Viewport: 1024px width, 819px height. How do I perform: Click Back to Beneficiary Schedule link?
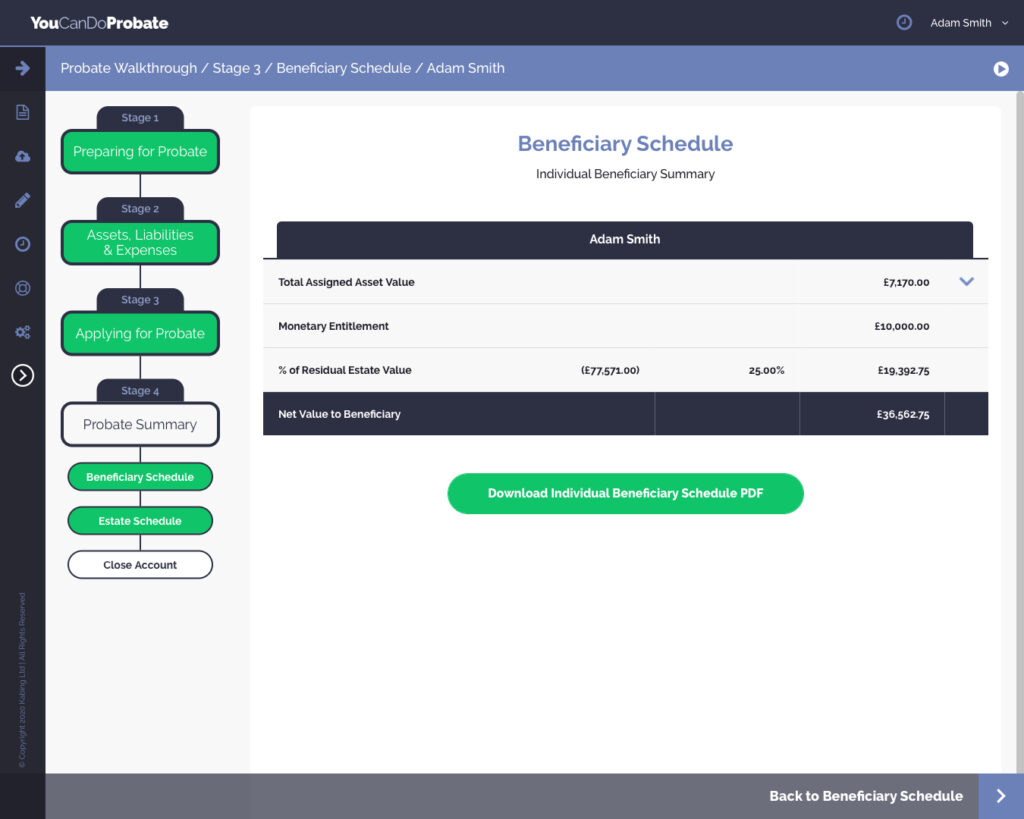click(x=865, y=796)
